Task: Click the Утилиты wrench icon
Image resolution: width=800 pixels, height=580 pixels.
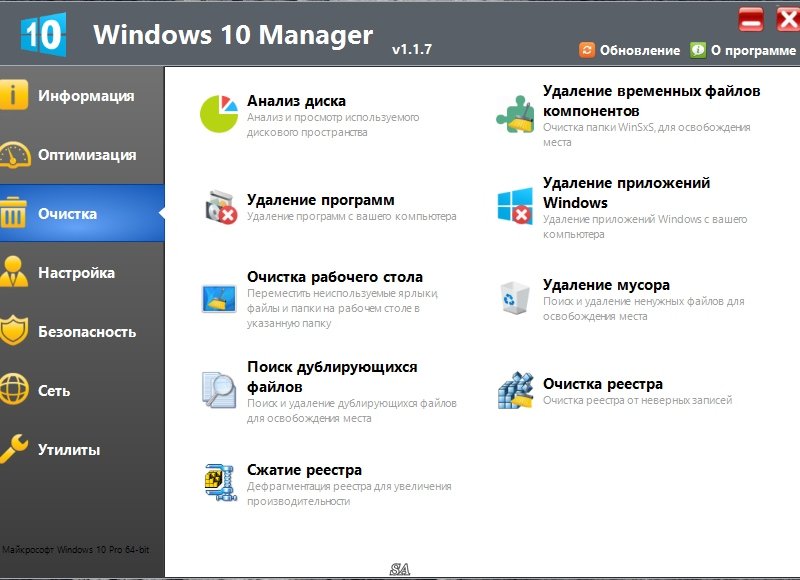Action: coord(13,448)
